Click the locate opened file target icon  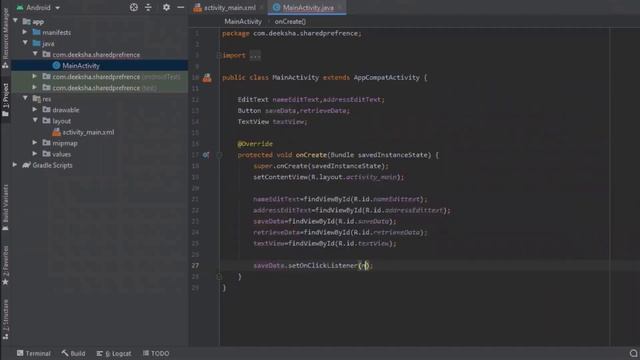click(x=133, y=7)
